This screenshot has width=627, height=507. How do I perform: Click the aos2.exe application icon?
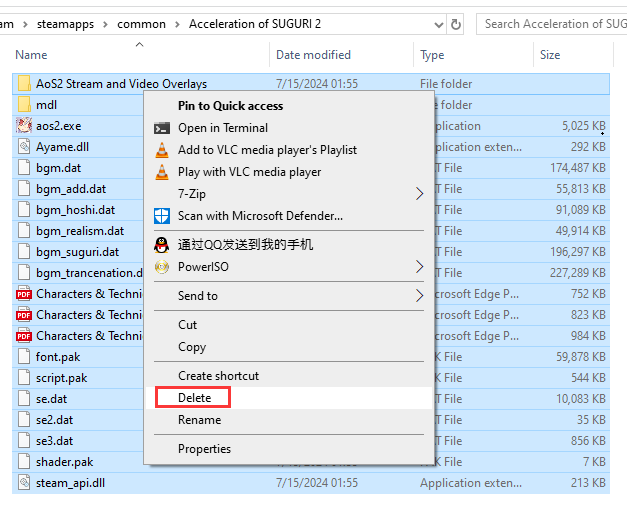[x=24, y=126]
